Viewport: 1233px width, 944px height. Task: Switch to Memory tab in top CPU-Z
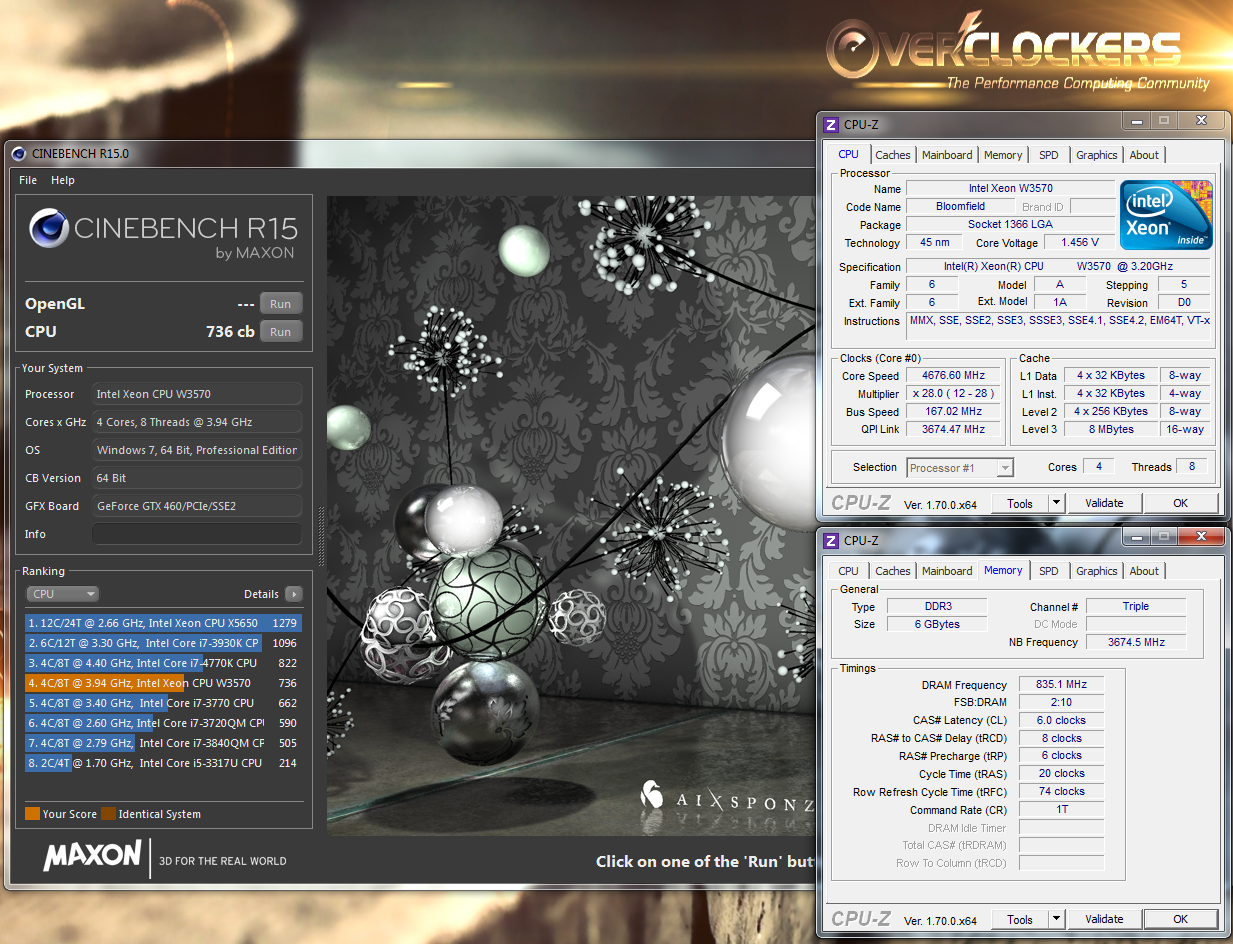tap(1003, 155)
